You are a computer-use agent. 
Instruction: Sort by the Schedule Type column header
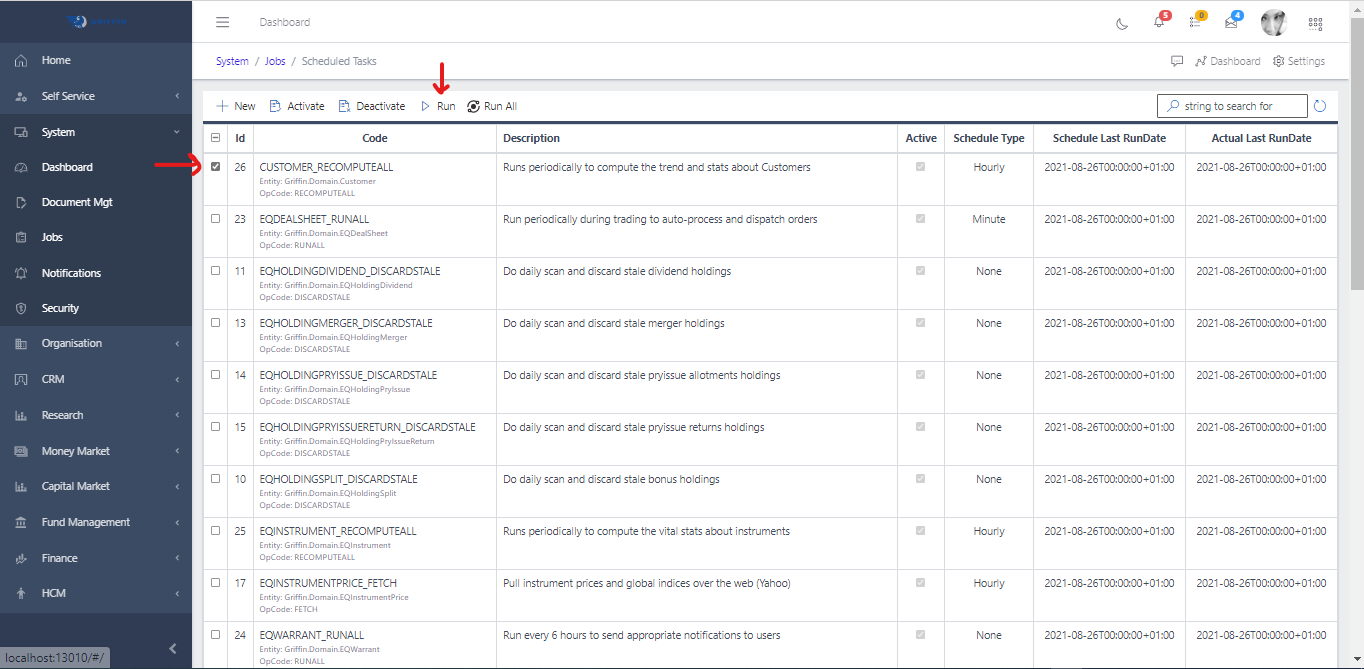tap(989, 138)
